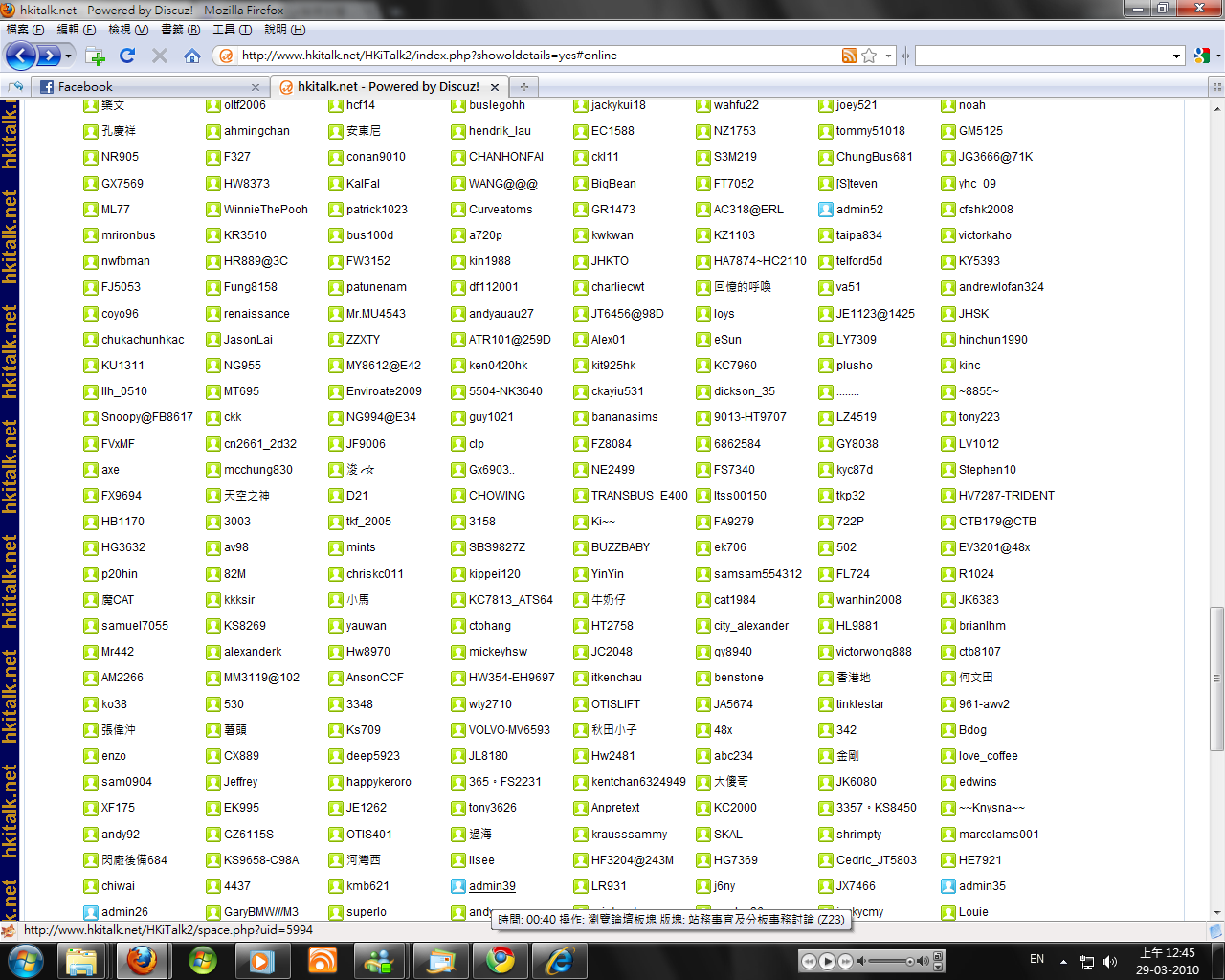Open Google Chrome from the taskbar
Image resolution: width=1225 pixels, height=980 pixels.
500,960
